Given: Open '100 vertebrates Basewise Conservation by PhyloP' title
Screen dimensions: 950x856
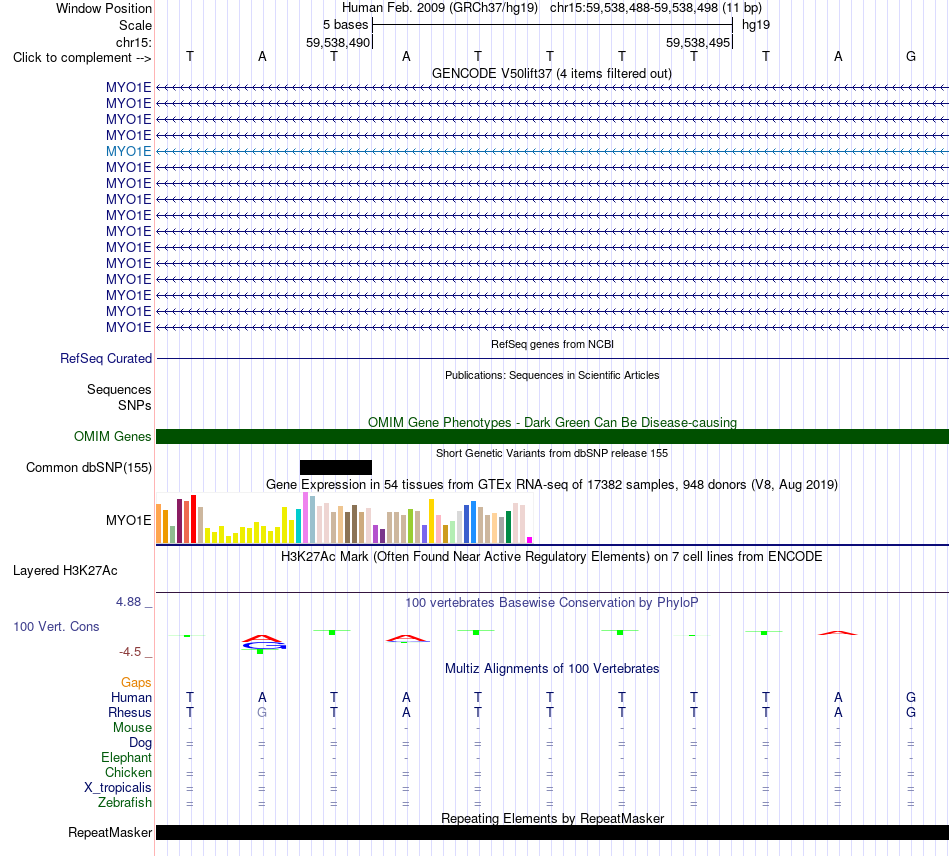Looking at the screenshot, I should pyautogui.click(x=552, y=603).
